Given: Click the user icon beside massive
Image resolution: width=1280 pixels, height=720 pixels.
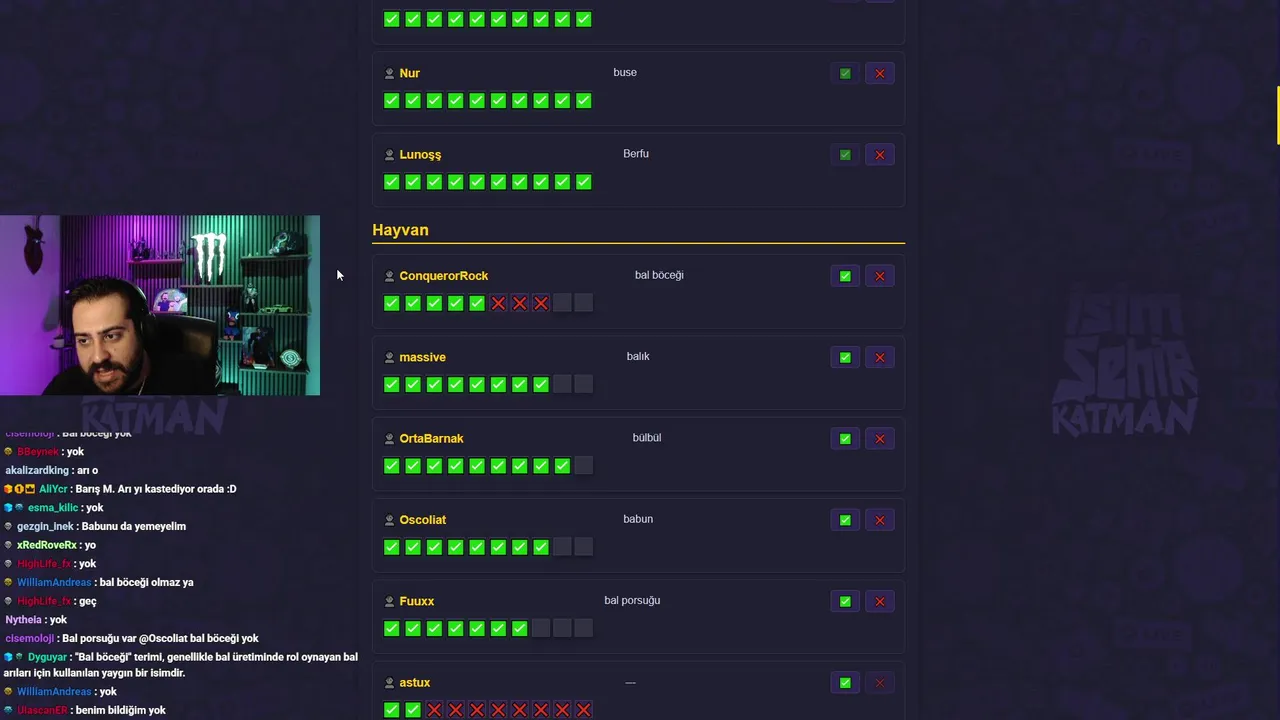Looking at the screenshot, I should [390, 357].
